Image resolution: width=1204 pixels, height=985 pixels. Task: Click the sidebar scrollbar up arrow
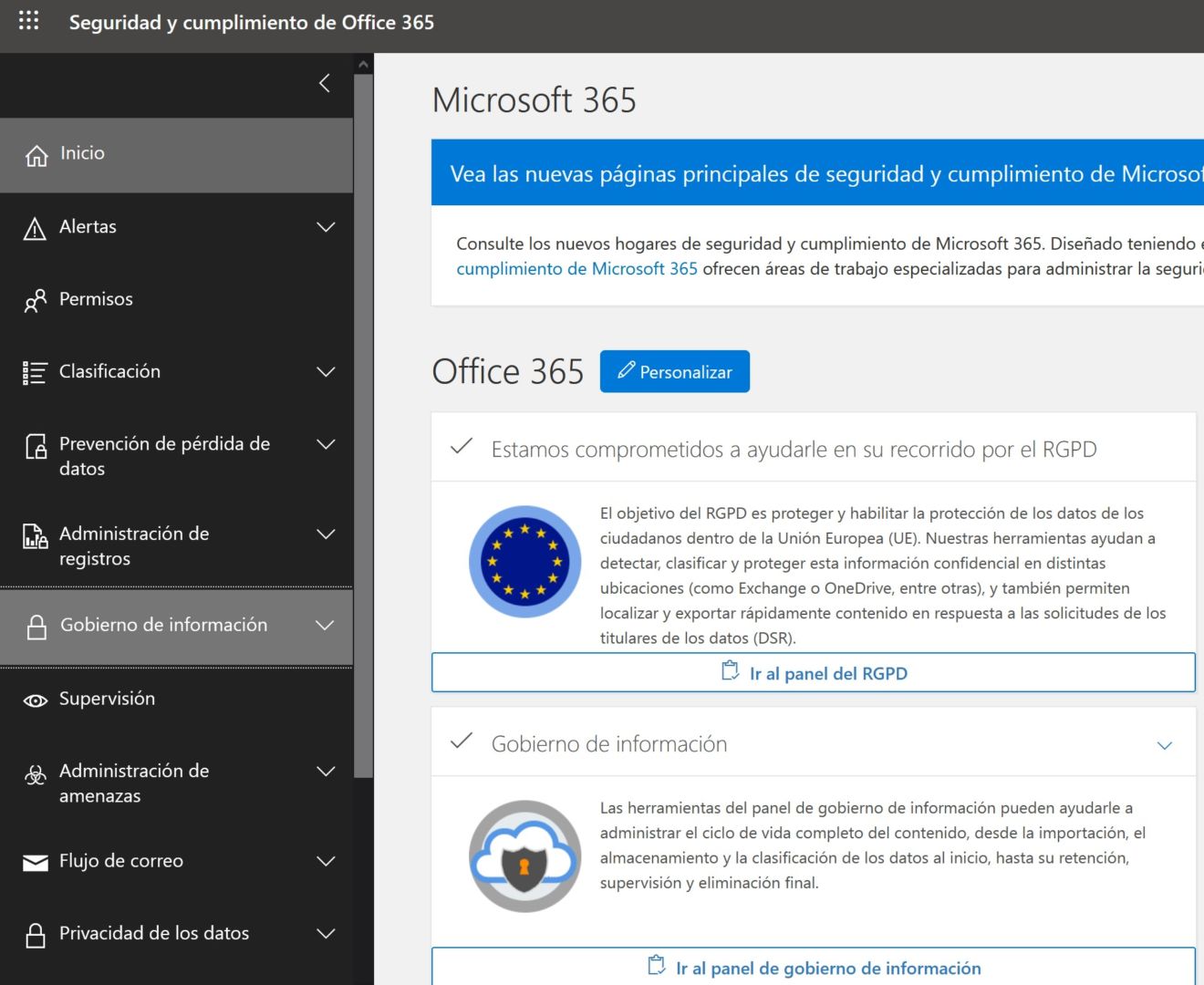(x=364, y=64)
